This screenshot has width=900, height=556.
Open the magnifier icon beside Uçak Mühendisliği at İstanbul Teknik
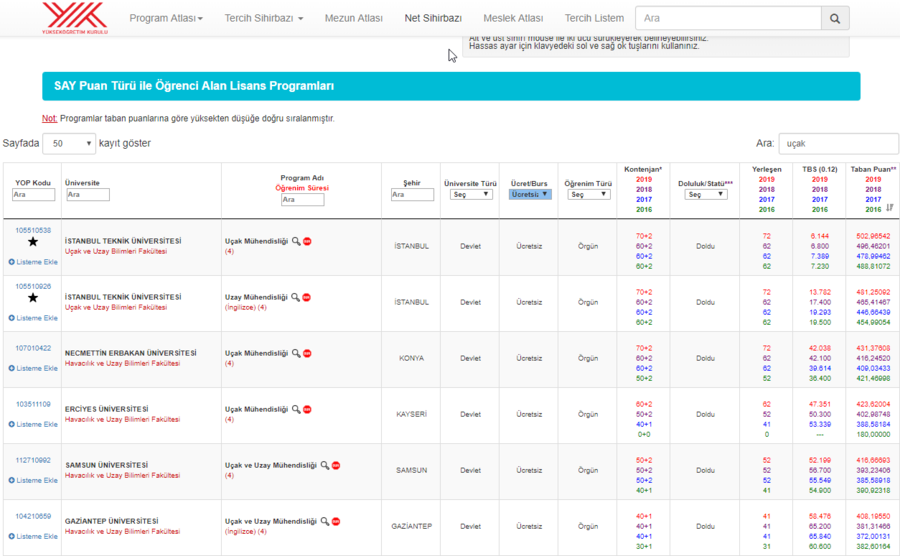click(296, 241)
